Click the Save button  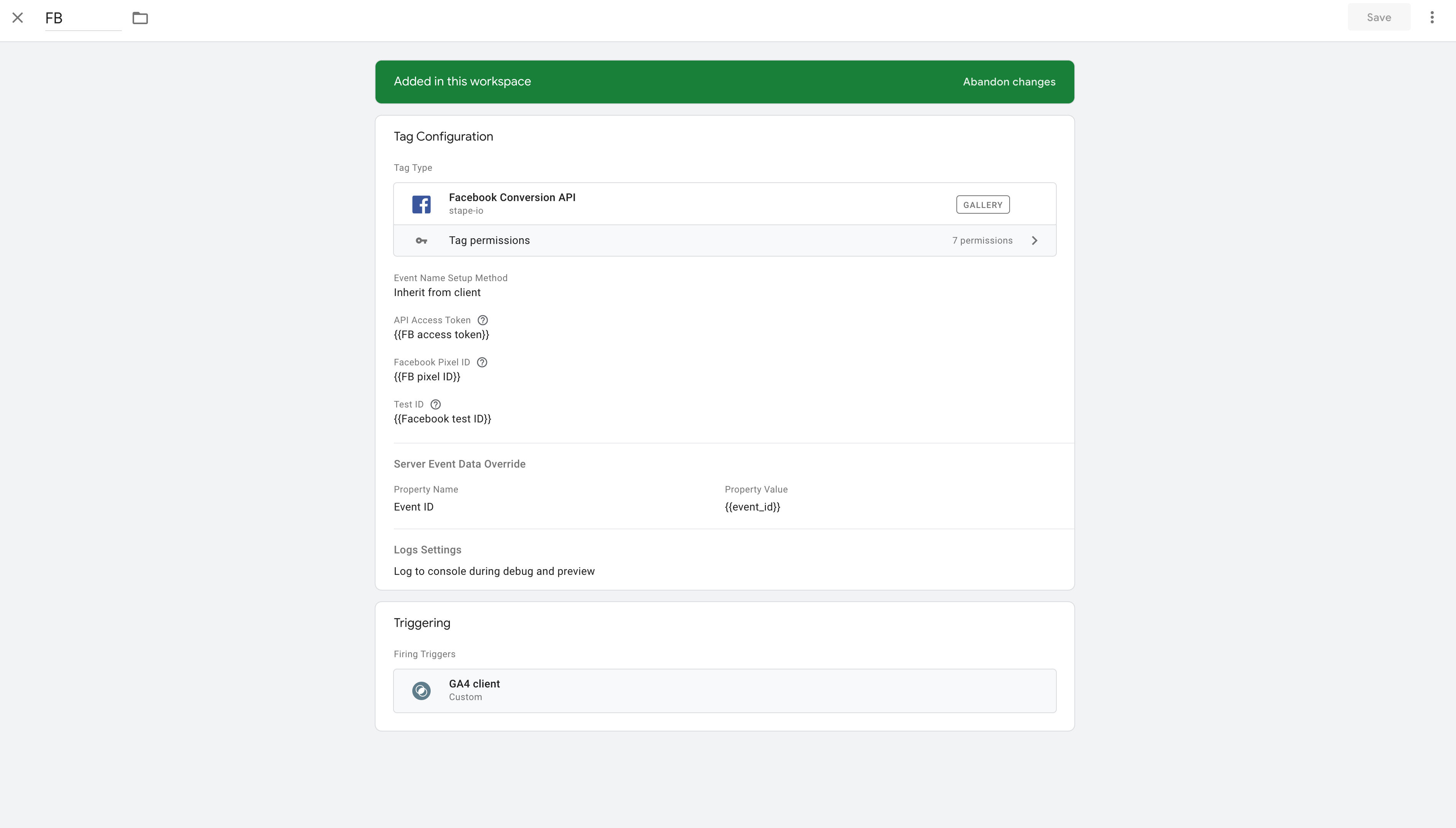(1379, 17)
